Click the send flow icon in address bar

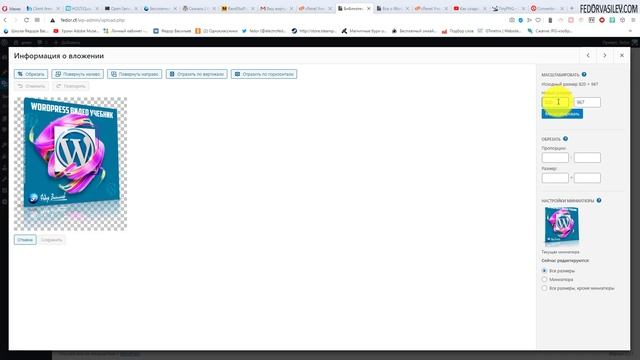point(529,20)
